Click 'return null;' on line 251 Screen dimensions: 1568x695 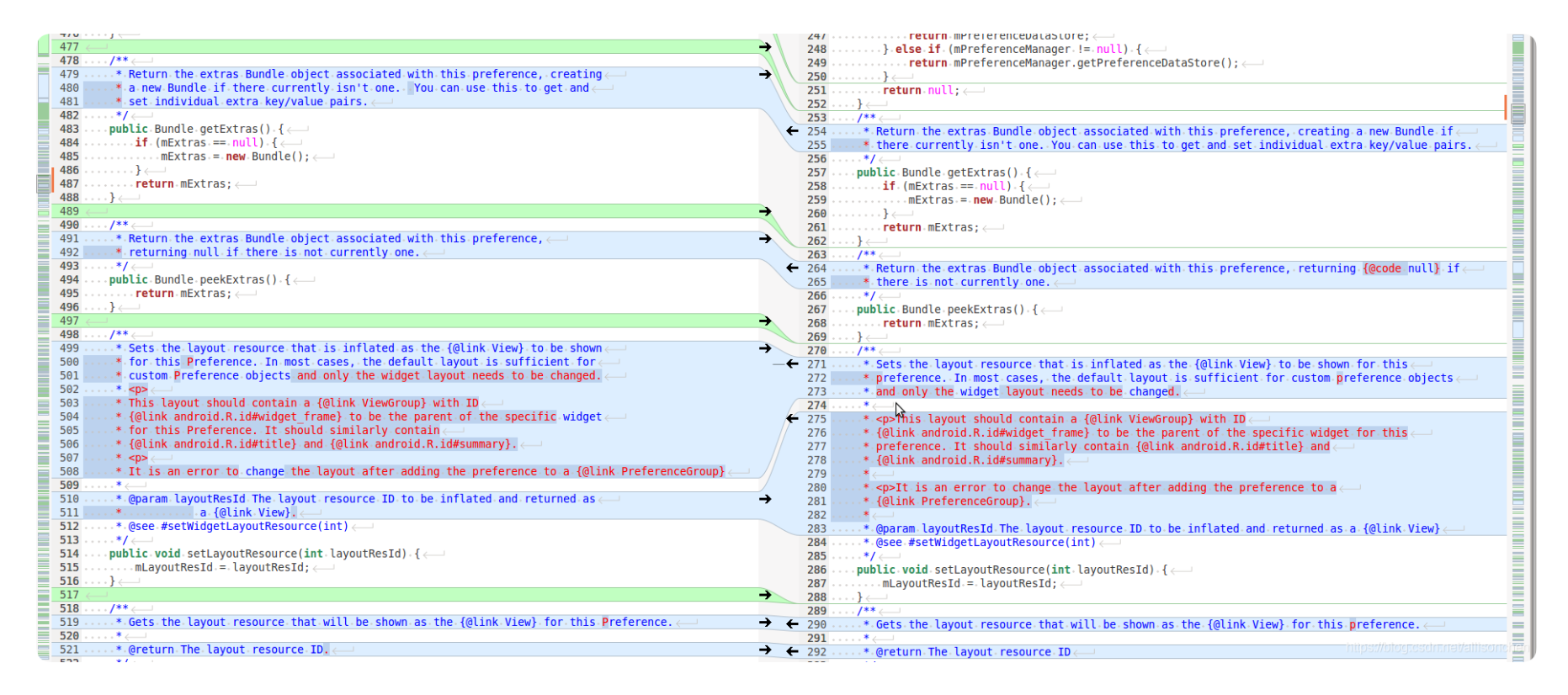pyautogui.click(x=921, y=91)
